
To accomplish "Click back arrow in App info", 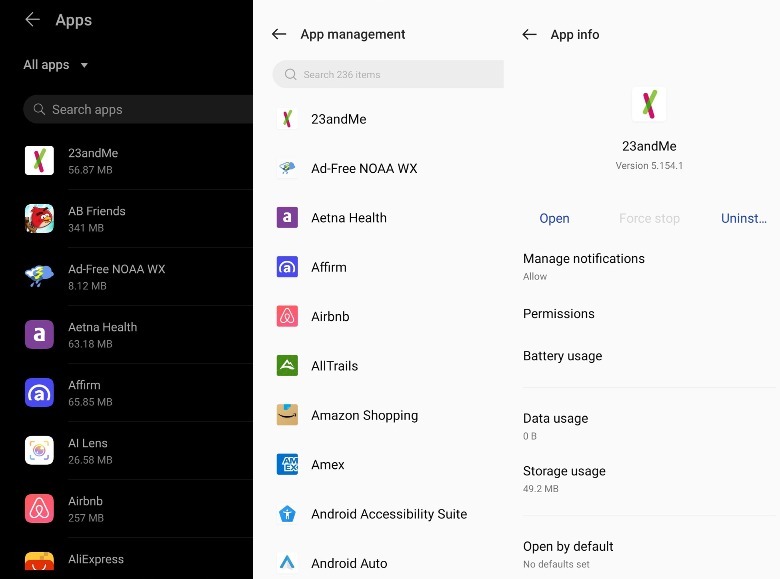I will click(529, 34).
